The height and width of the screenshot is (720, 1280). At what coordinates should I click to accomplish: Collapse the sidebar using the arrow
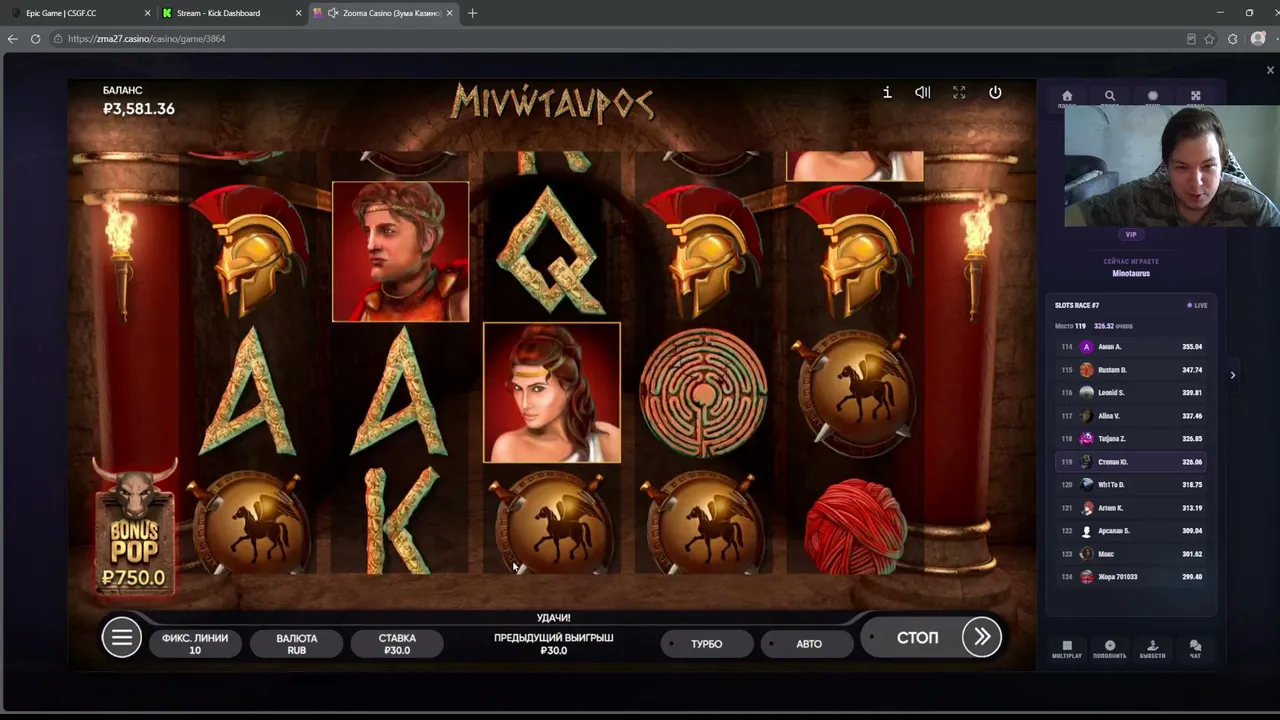1232,375
